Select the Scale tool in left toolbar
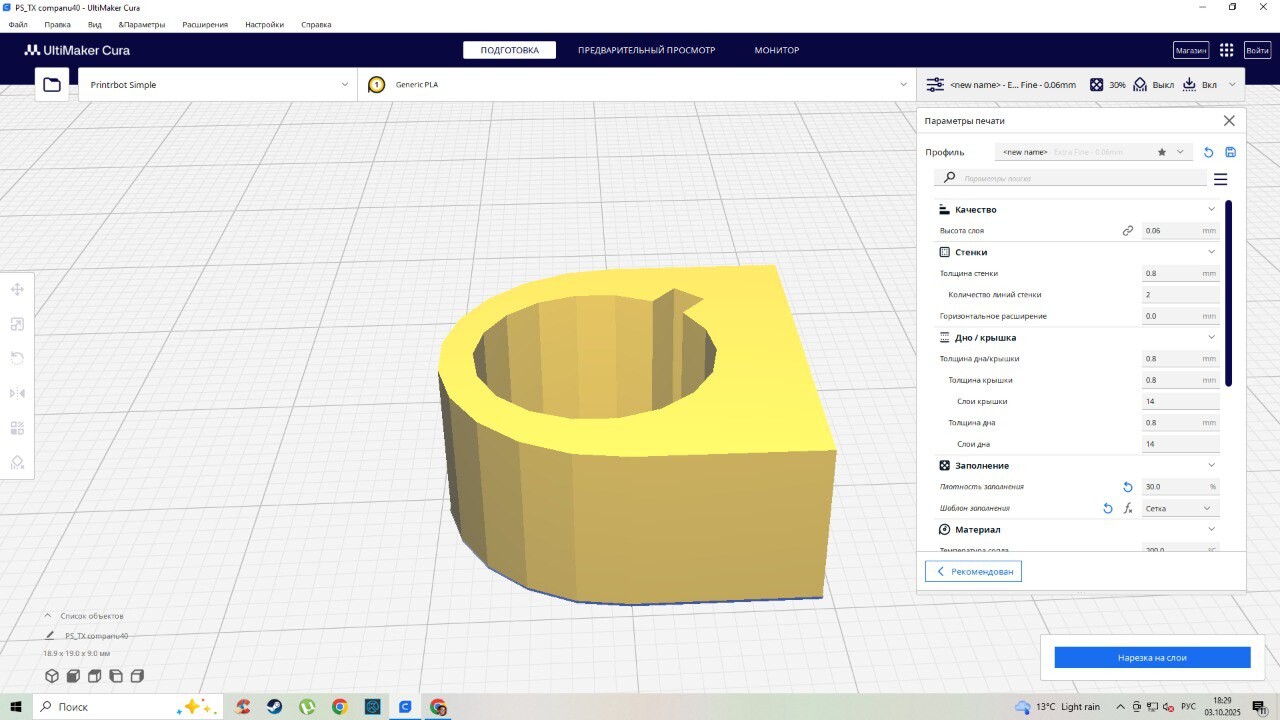 (17, 324)
